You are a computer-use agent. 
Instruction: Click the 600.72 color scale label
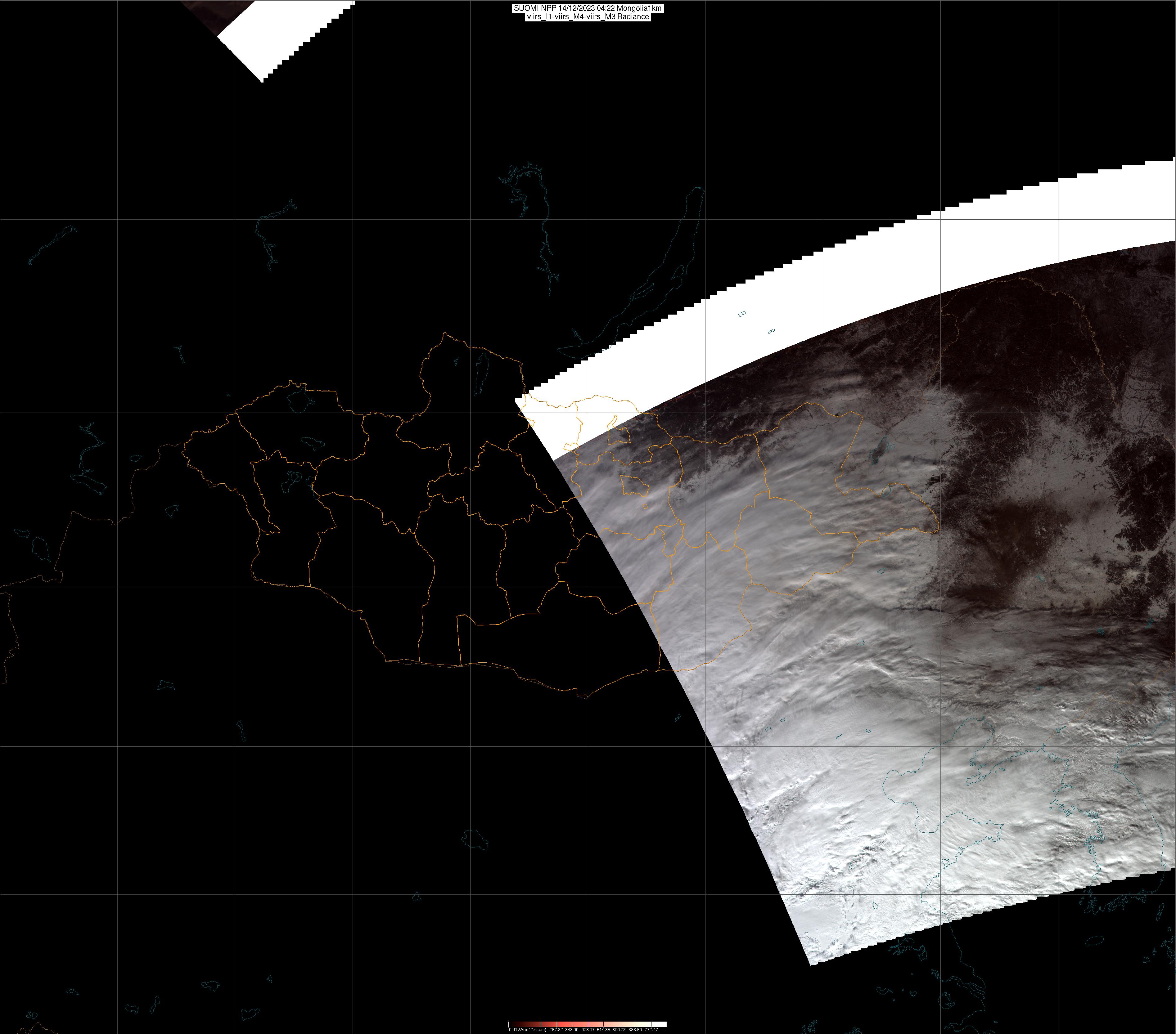click(619, 1029)
